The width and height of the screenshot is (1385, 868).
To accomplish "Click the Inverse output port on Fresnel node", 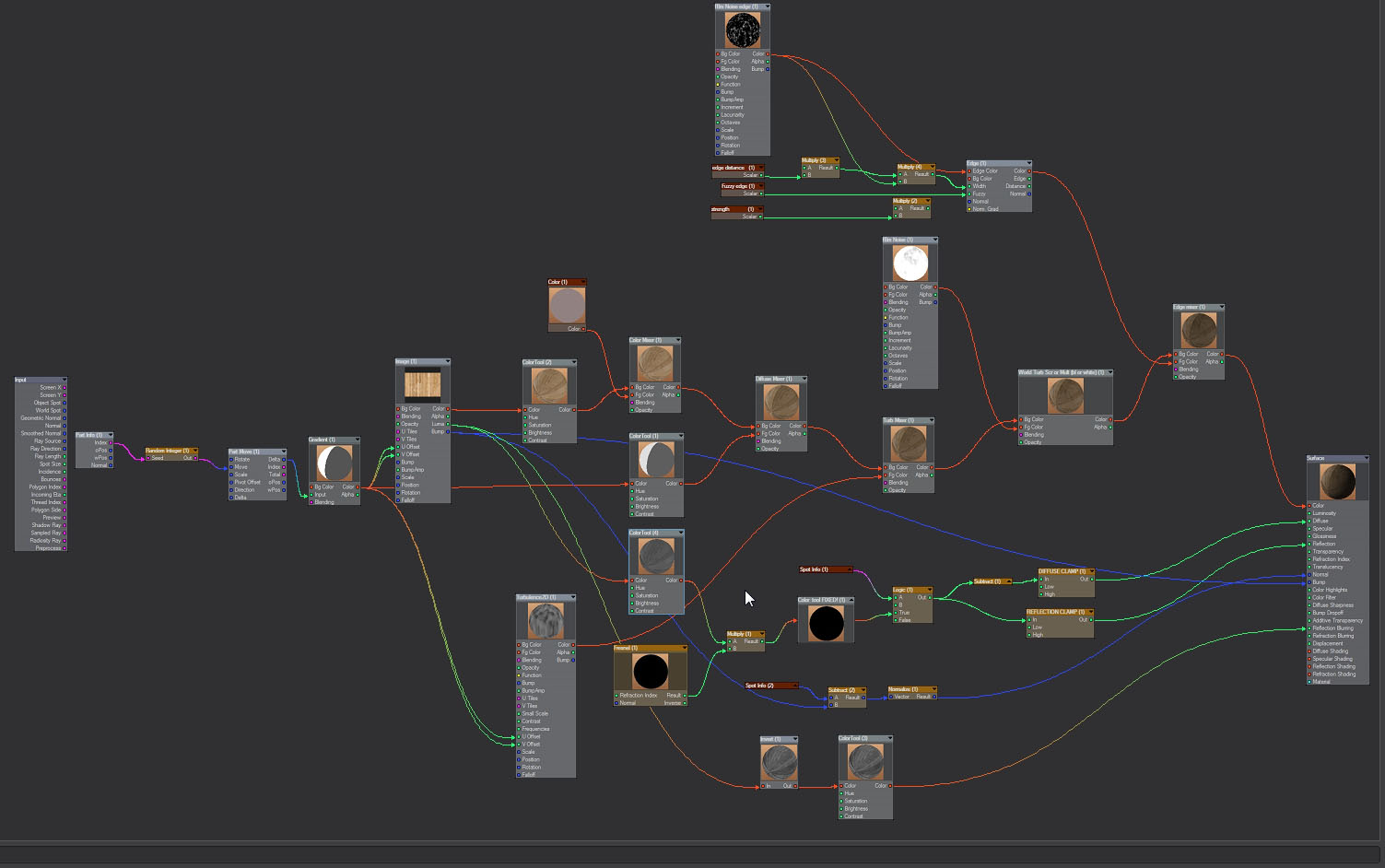I will coord(686,703).
